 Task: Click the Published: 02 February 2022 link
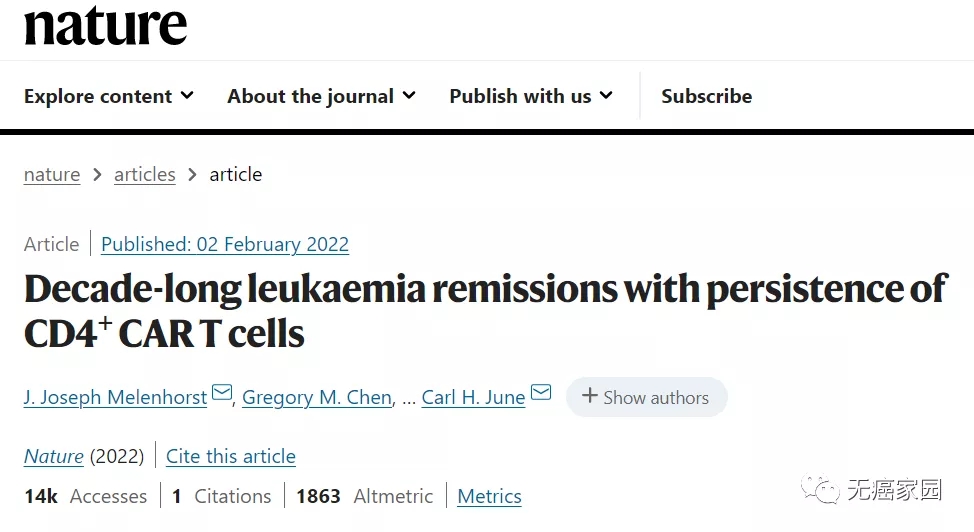click(x=225, y=244)
